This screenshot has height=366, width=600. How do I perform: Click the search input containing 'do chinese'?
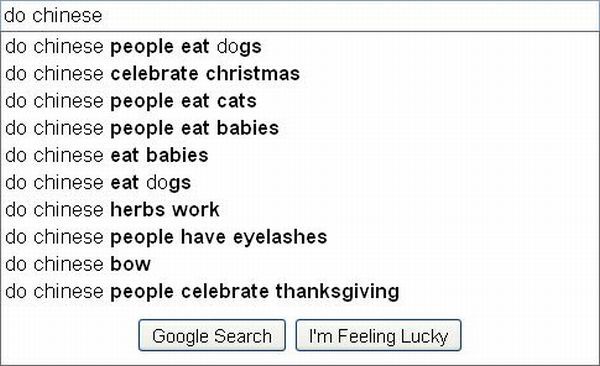(300, 16)
